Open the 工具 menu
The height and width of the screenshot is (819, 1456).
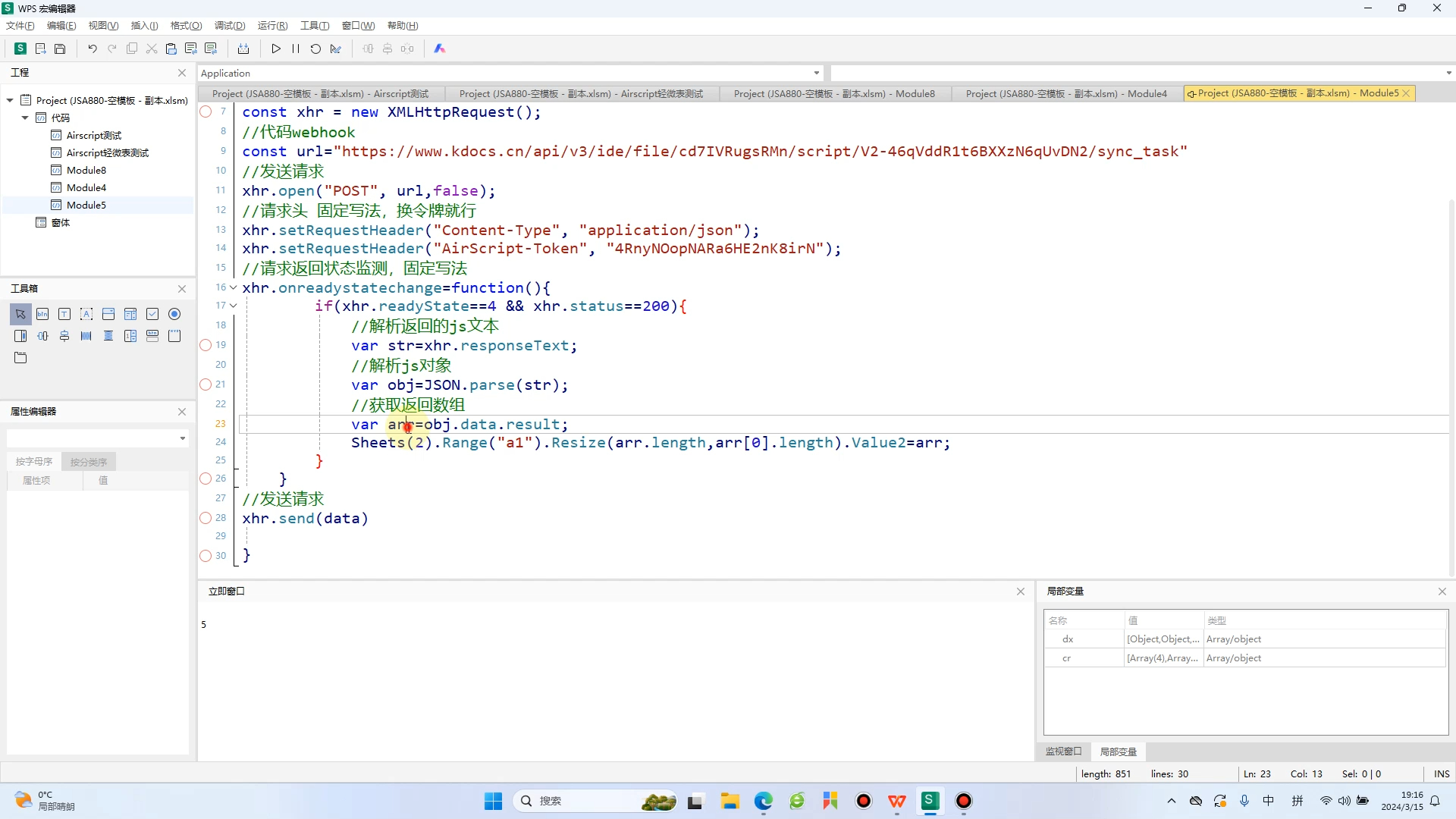[x=315, y=26]
